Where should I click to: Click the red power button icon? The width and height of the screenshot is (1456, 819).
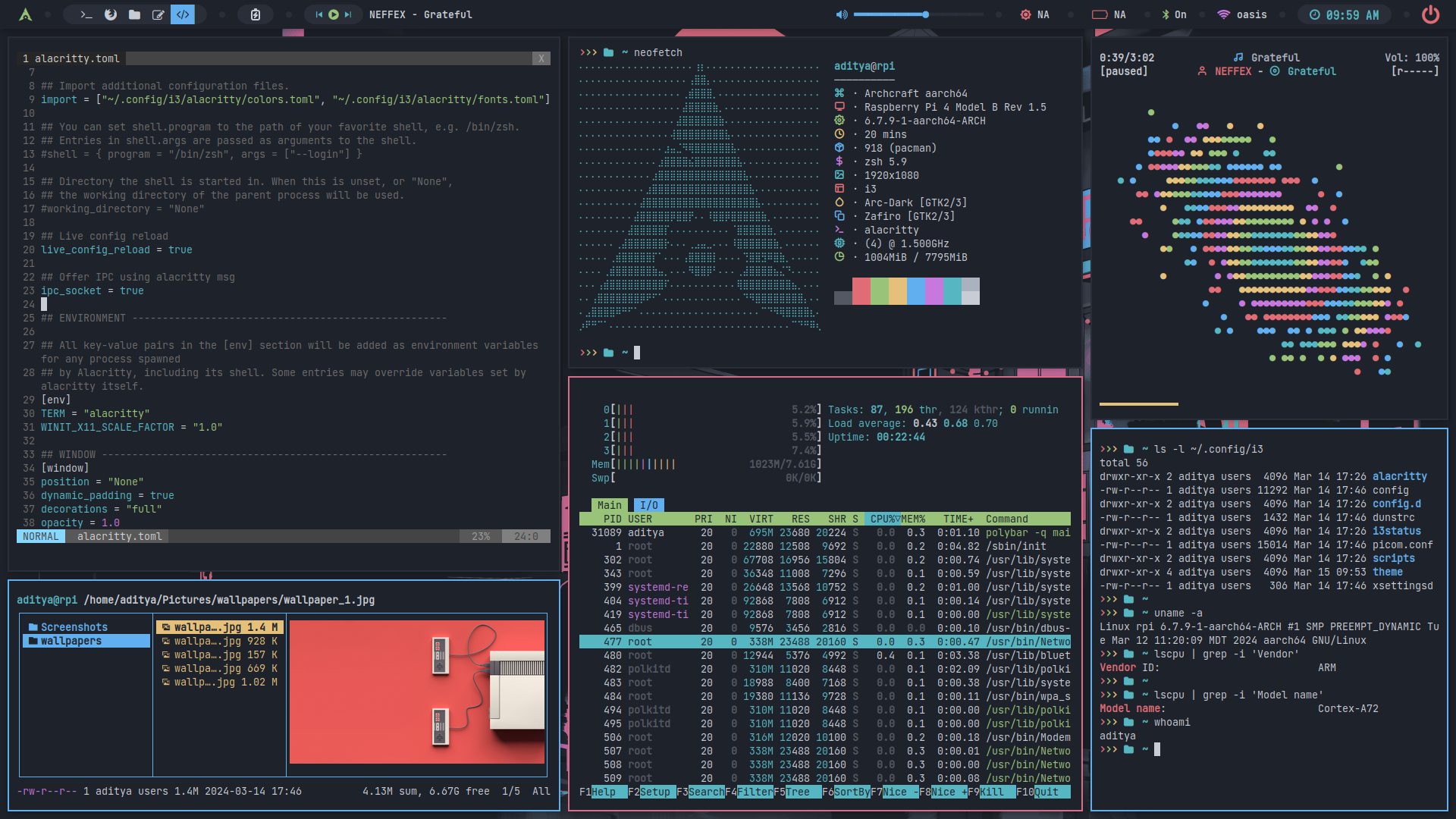click(1430, 14)
